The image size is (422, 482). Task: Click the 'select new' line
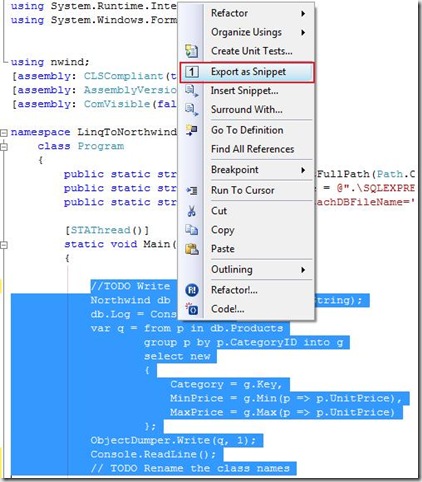tap(177, 356)
